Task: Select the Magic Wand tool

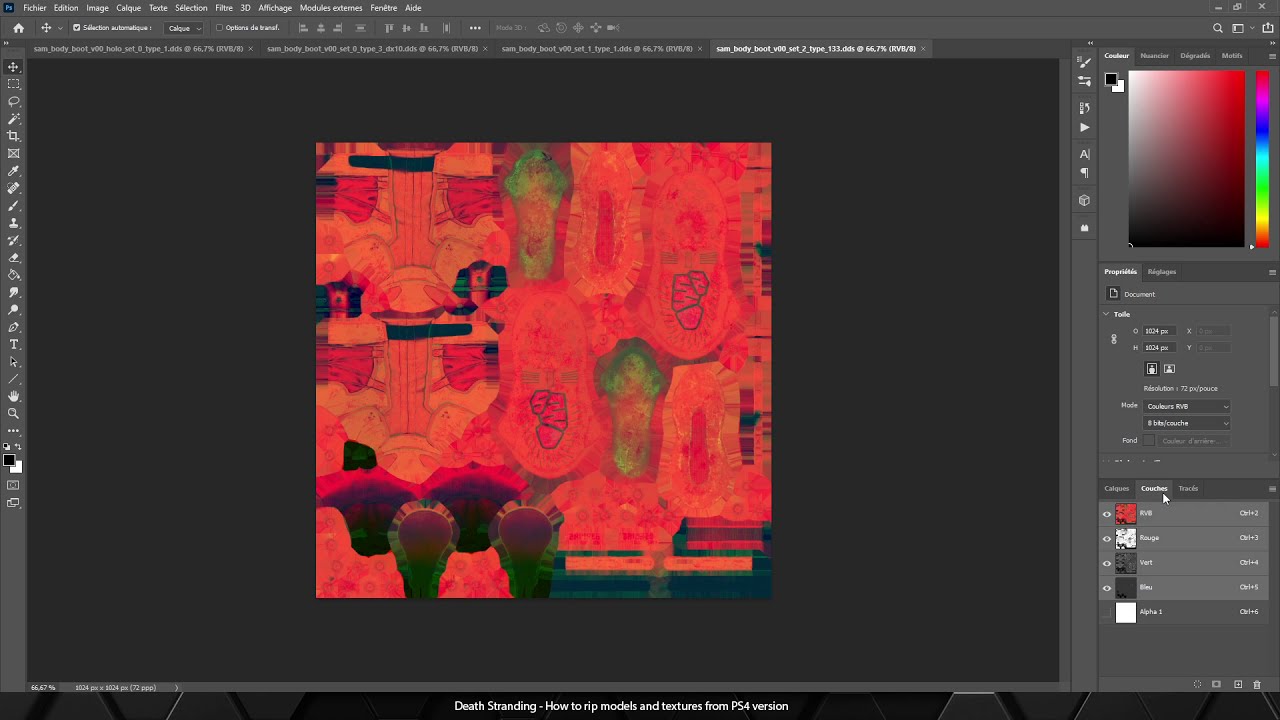Action: click(x=13, y=119)
